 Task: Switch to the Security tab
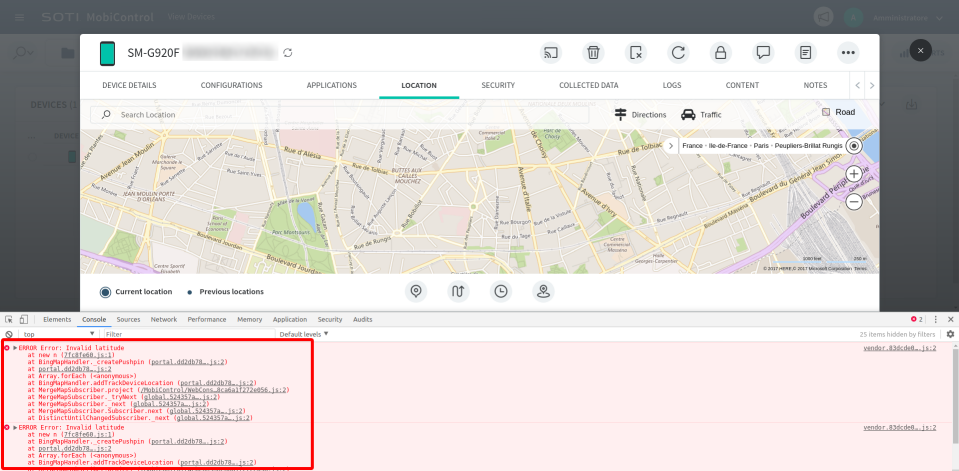(x=497, y=85)
